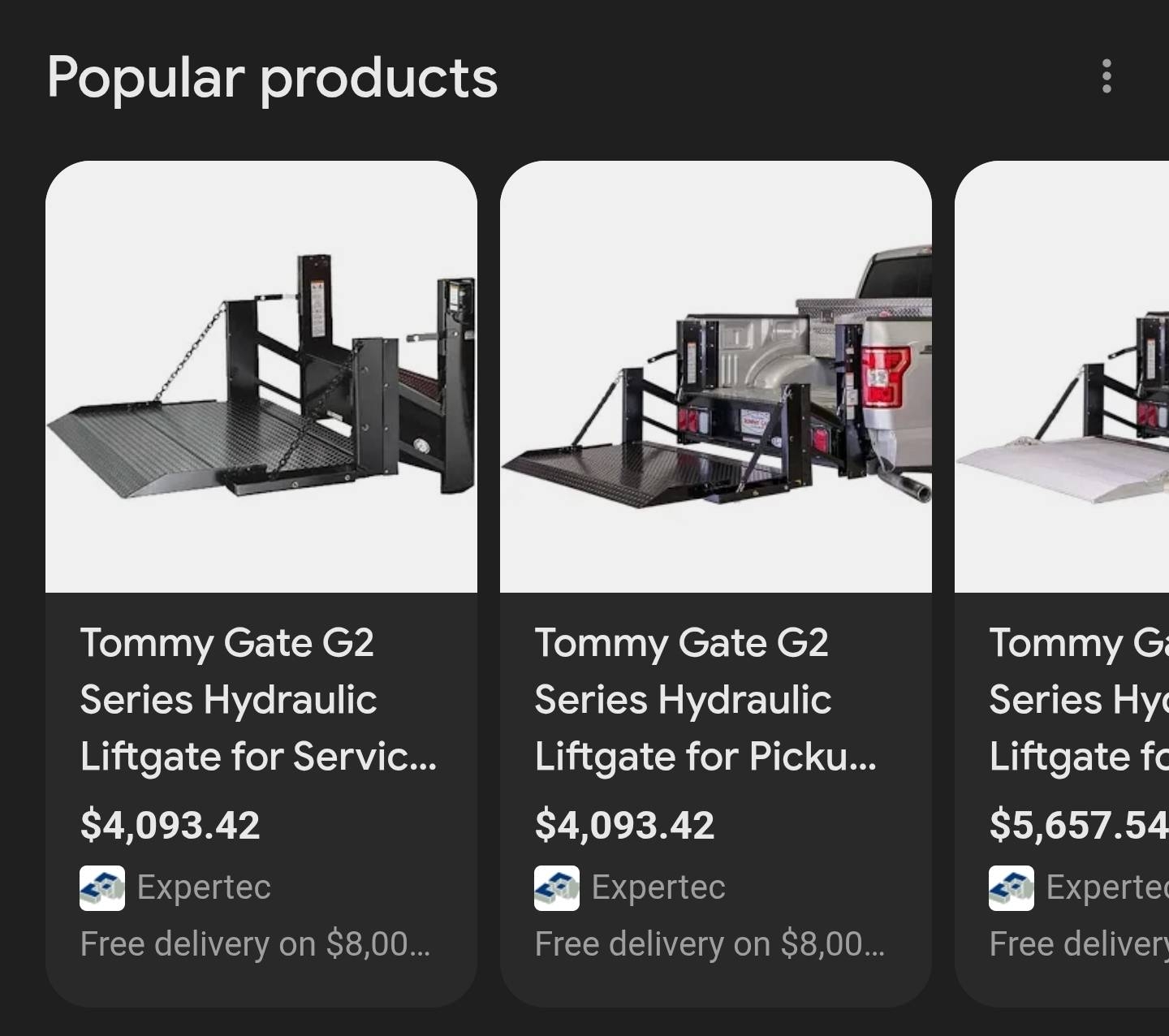1169x1036 pixels.
Task: Click Expertec seller name on second card
Action: click(658, 887)
